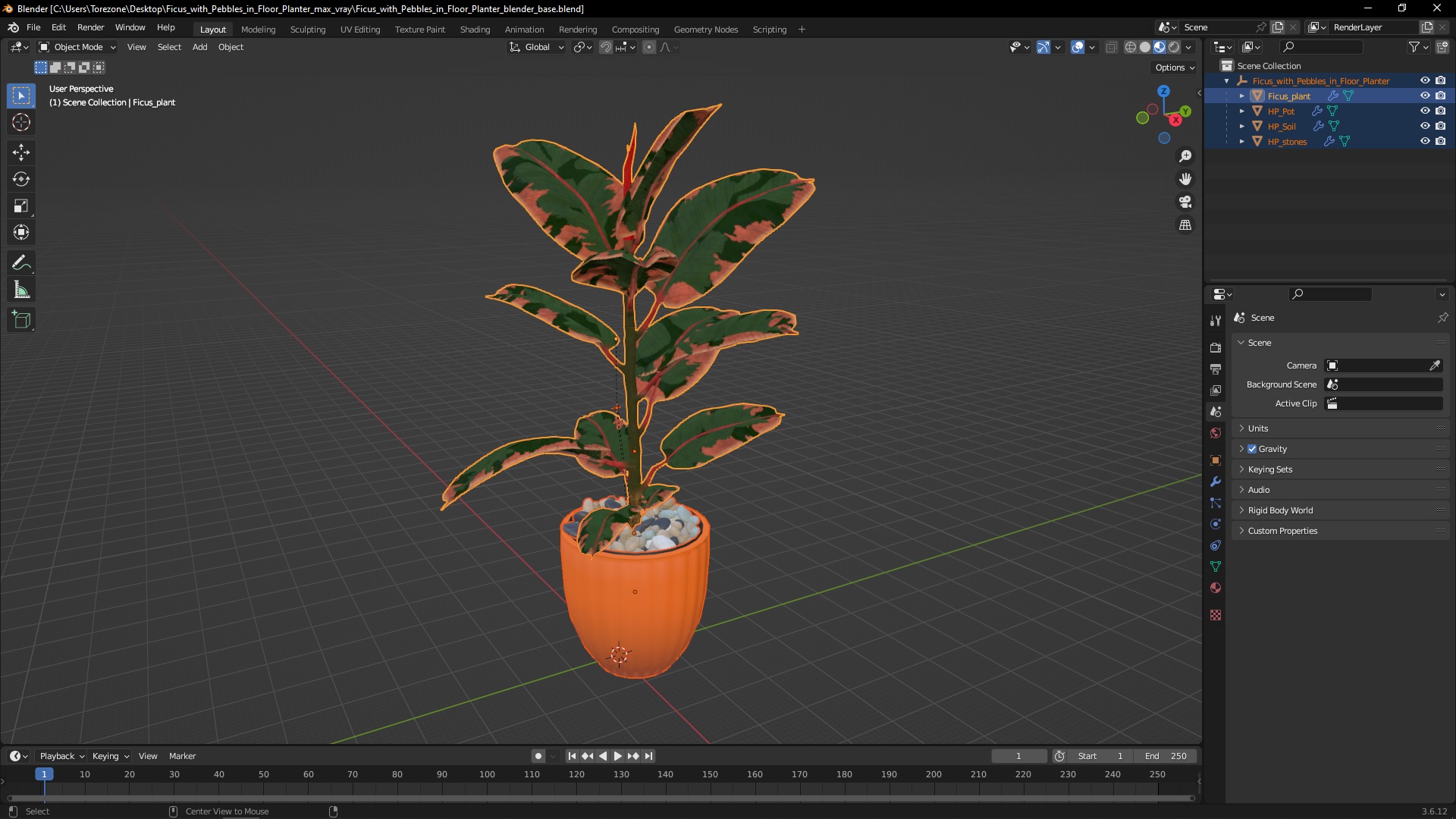
Task: Choose the Select Box tool
Action: (x=21, y=96)
